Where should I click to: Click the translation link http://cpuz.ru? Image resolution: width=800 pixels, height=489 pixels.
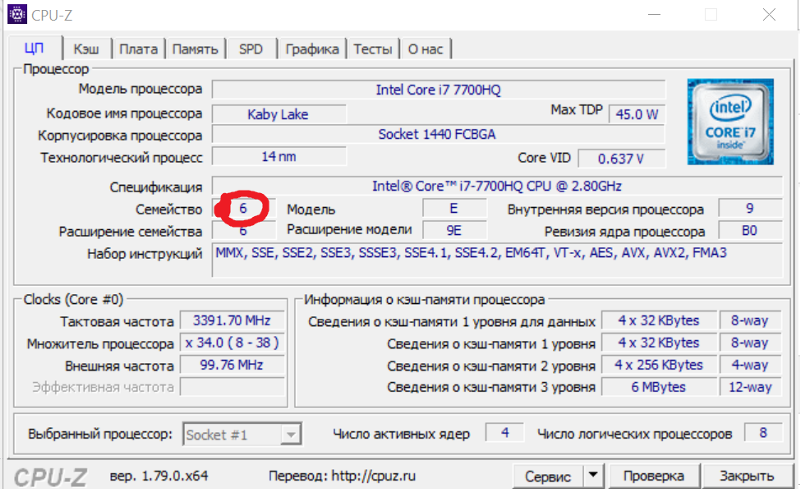pos(373,476)
